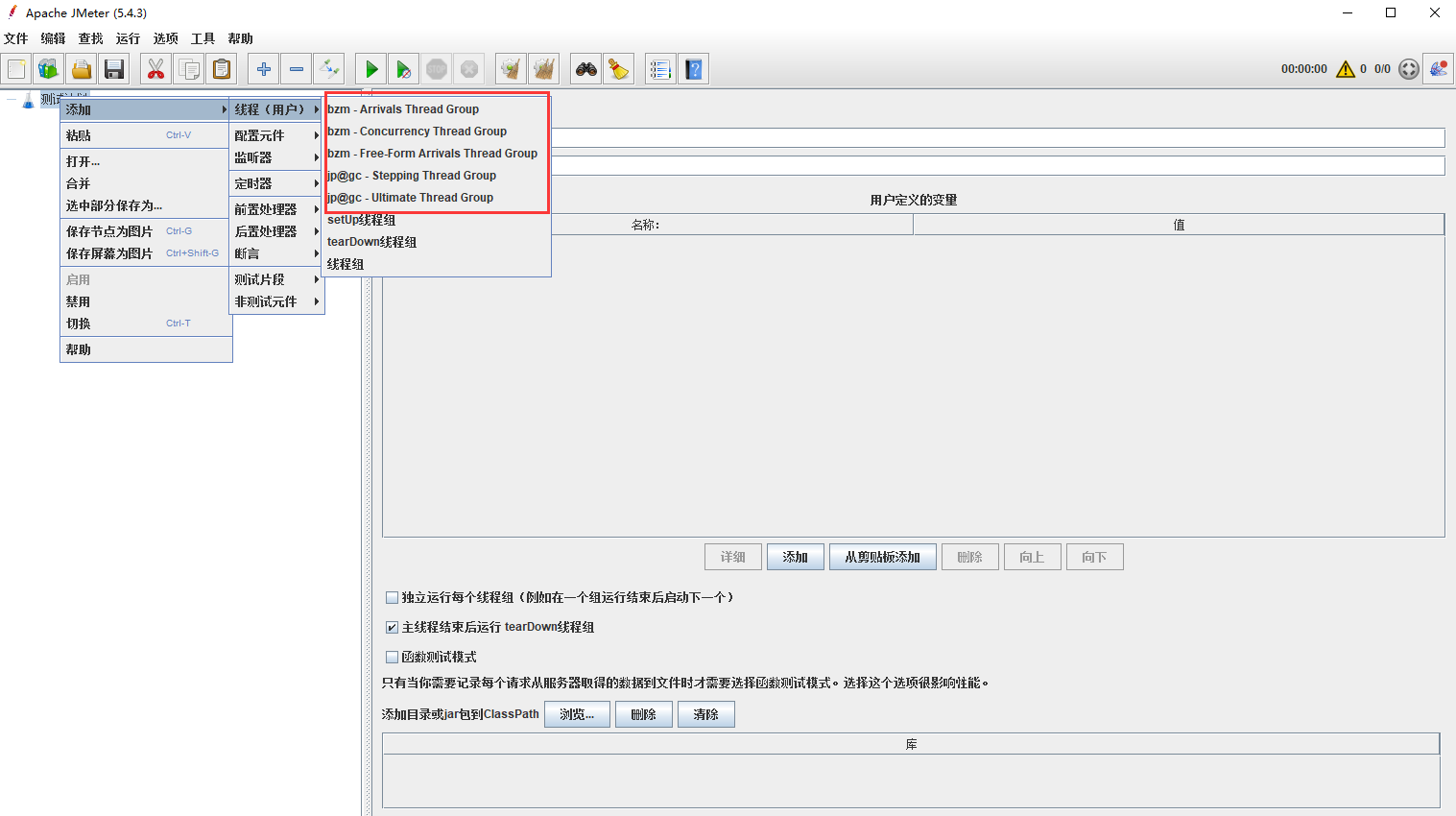1456x816 pixels.
Task: Click the Save test plan floppy icon
Action: (x=114, y=69)
